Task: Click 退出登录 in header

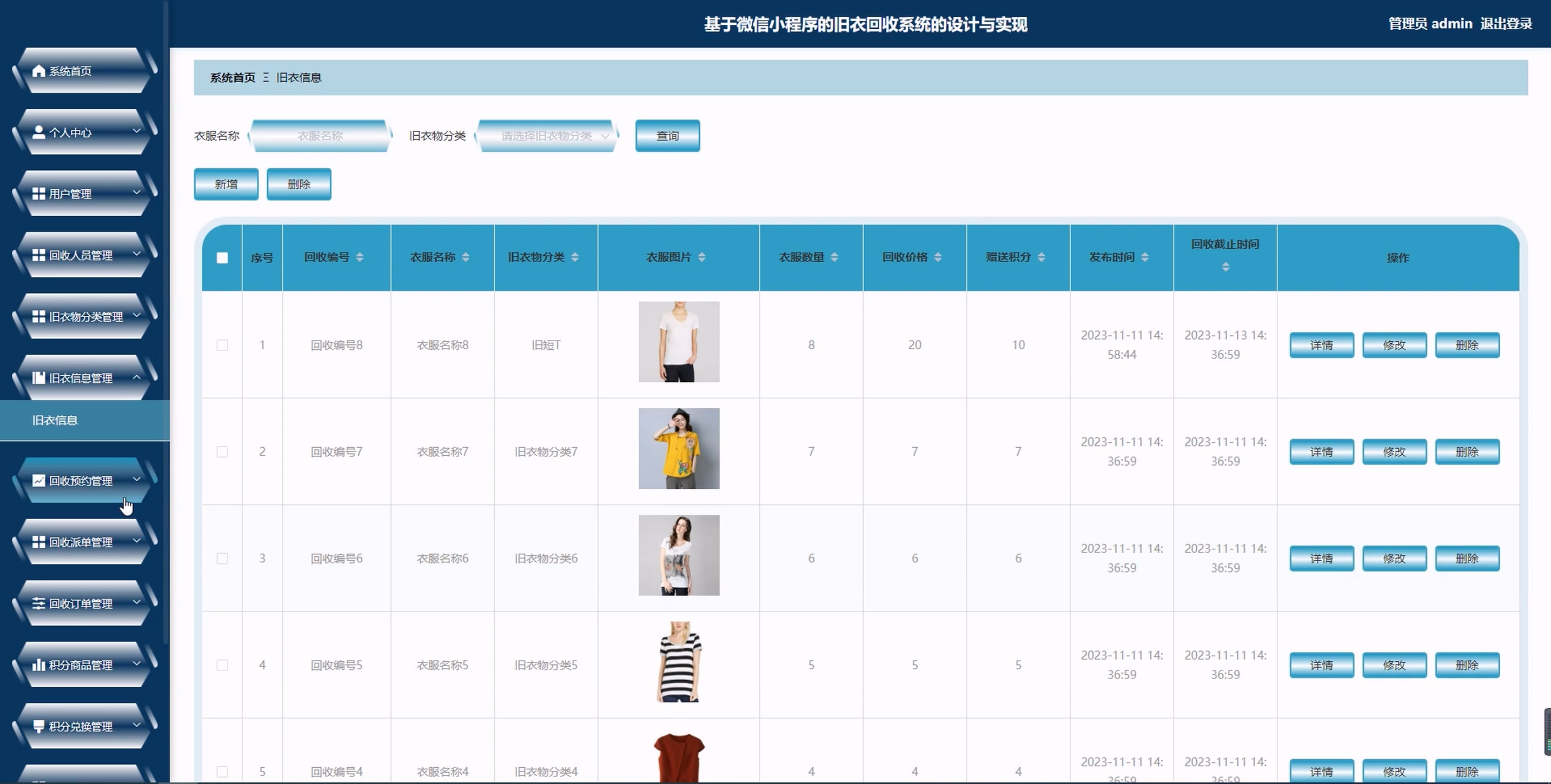Action: pyautogui.click(x=1506, y=23)
